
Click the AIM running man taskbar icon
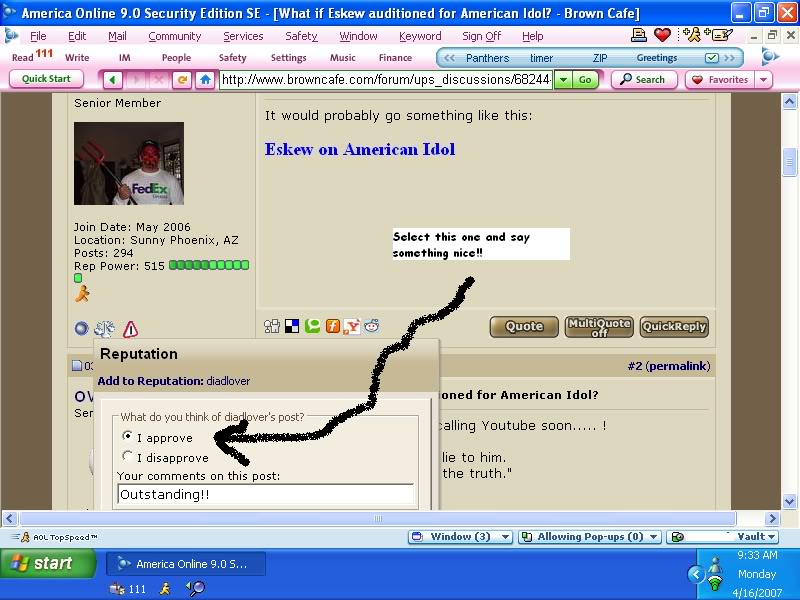164,589
